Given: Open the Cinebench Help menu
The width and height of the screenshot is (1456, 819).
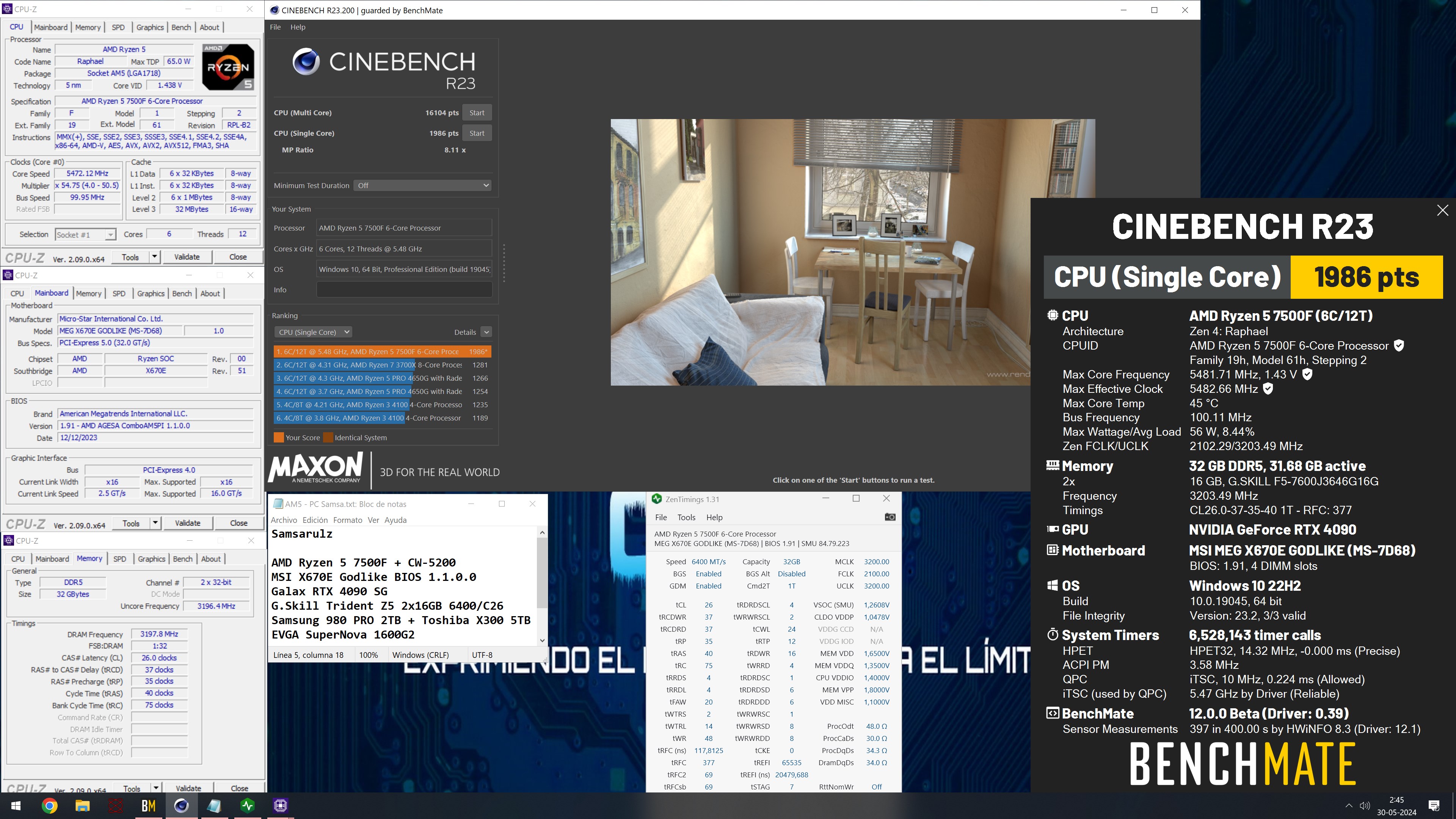Looking at the screenshot, I should (298, 27).
